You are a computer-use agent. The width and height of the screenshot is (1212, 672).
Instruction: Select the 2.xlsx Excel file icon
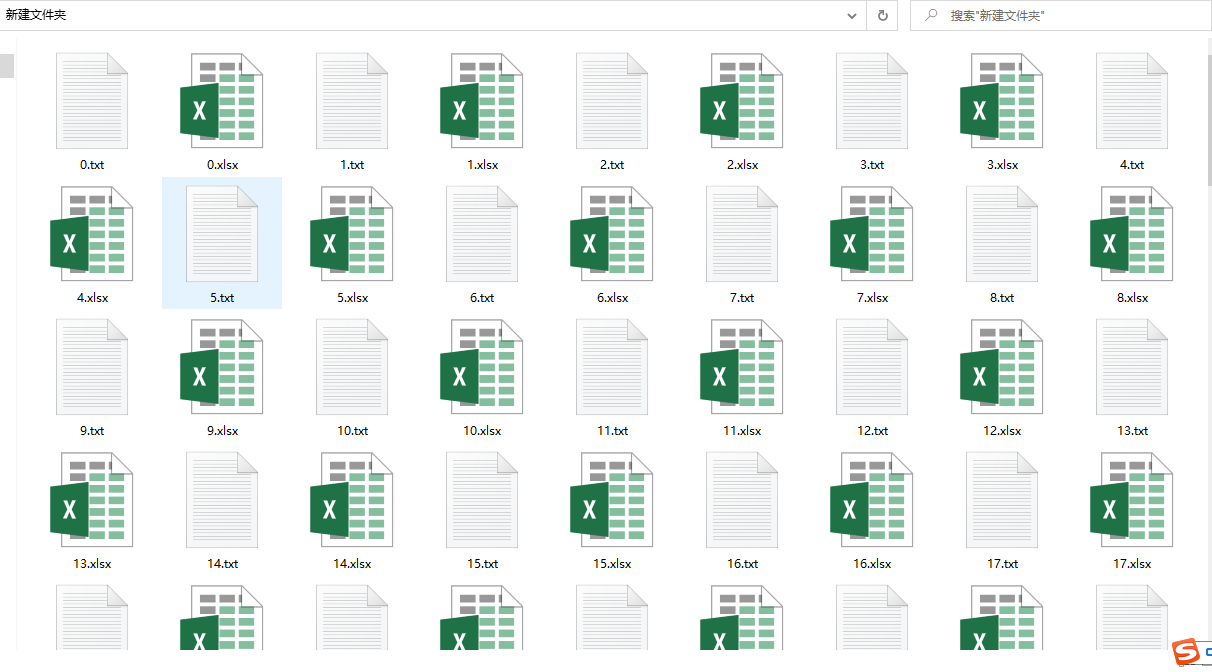[x=742, y=99]
